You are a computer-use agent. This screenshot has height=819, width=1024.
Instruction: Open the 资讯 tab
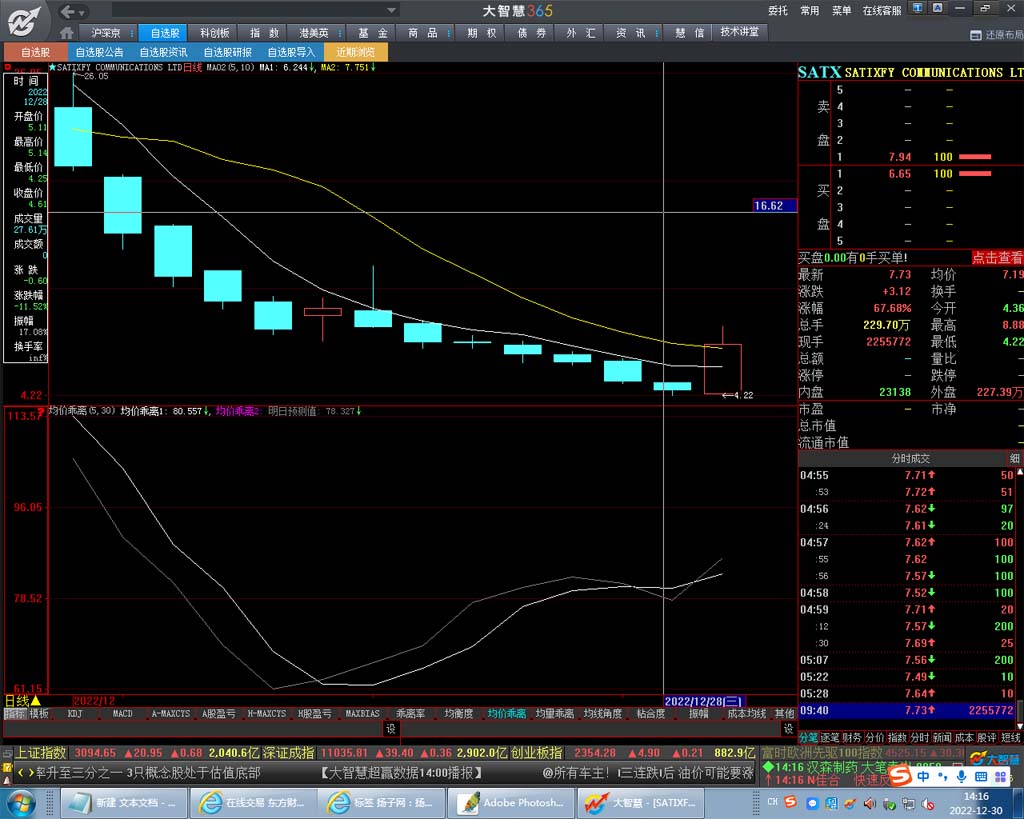pos(631,33)
